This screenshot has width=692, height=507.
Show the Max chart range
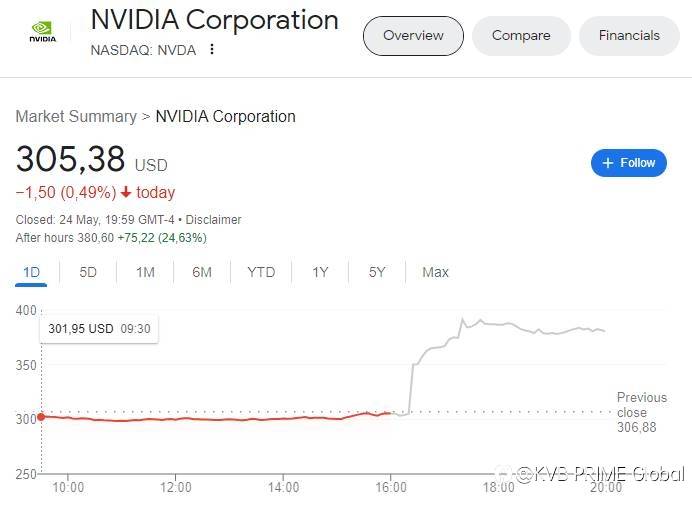tap(435, 272)
